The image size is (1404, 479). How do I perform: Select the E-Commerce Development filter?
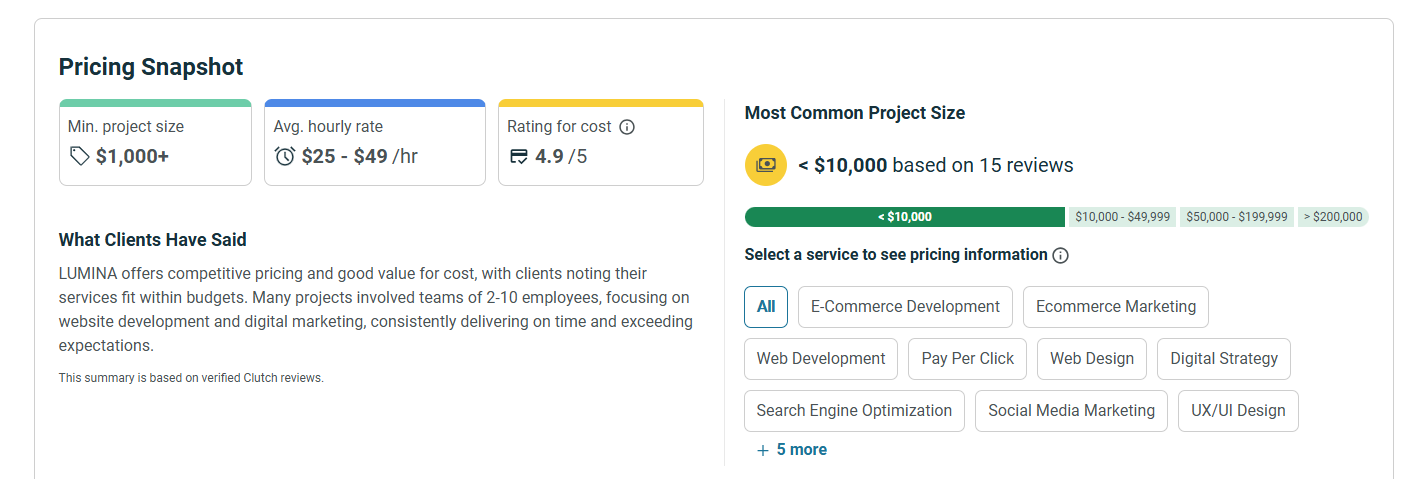[x=905, y=307]
